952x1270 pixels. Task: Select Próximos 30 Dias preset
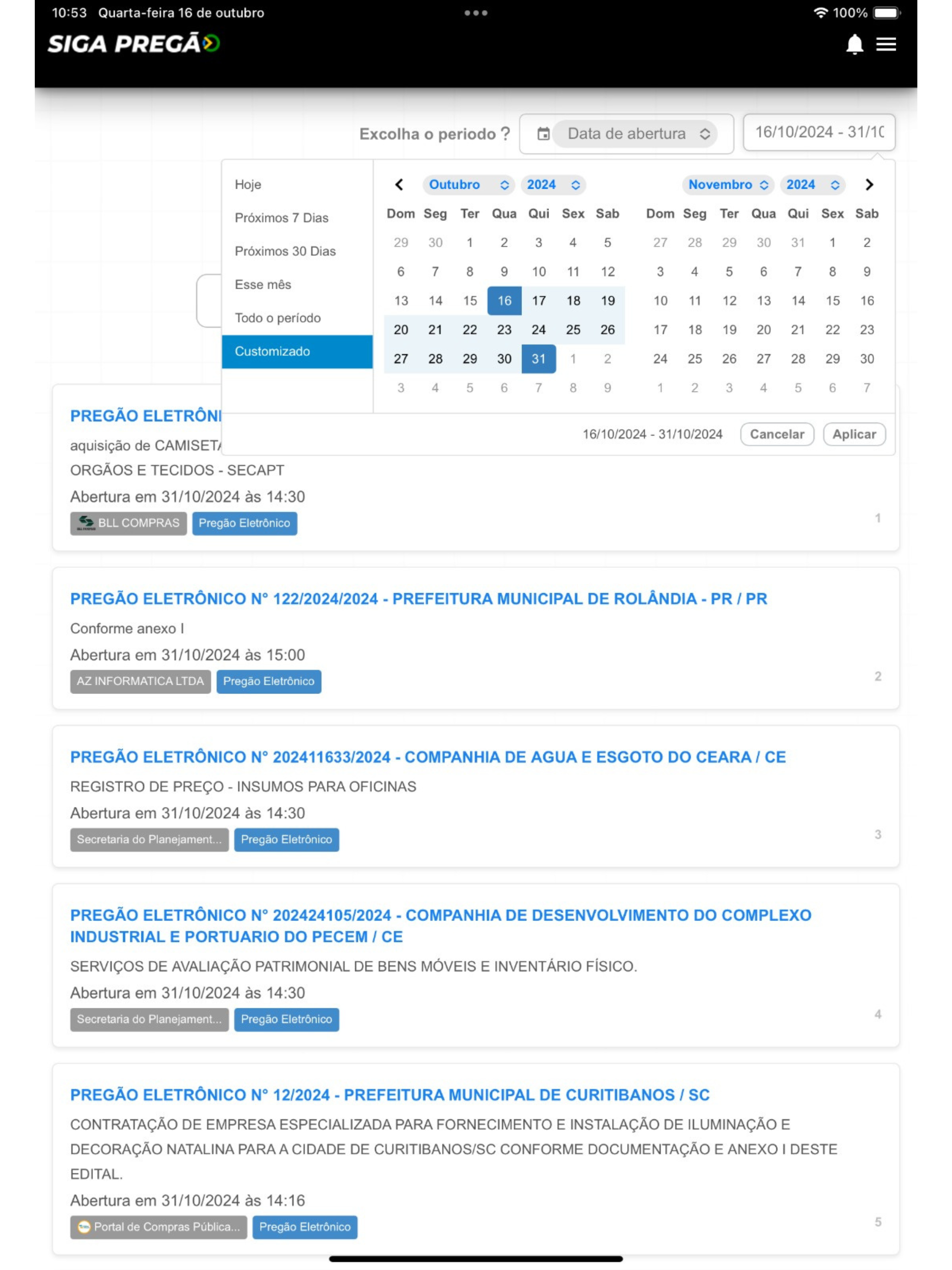[297, 251]
